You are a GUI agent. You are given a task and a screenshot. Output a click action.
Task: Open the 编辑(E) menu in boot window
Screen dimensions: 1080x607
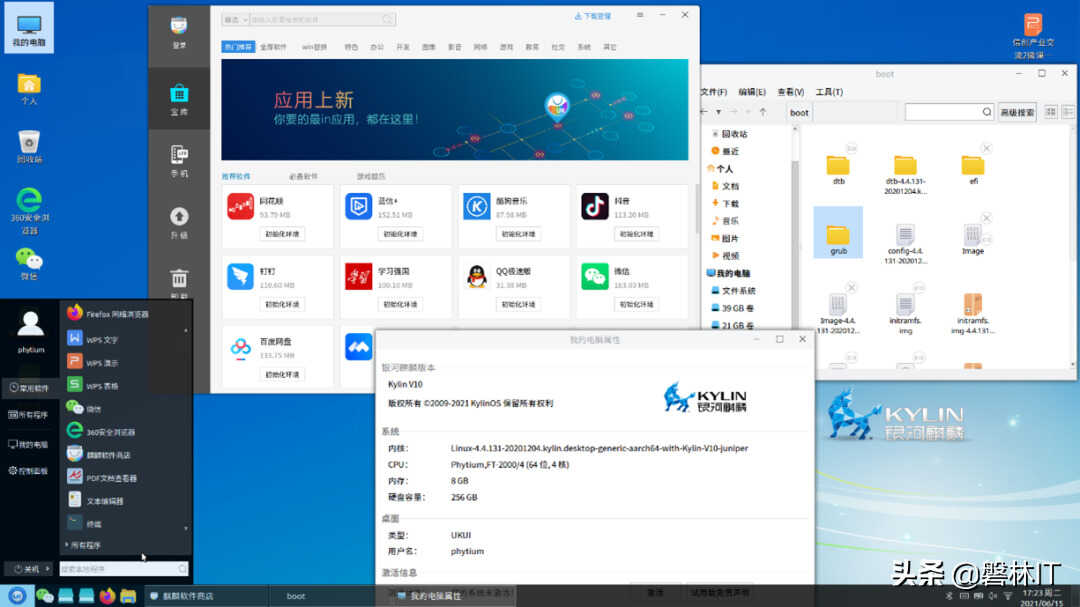point(751,92)
